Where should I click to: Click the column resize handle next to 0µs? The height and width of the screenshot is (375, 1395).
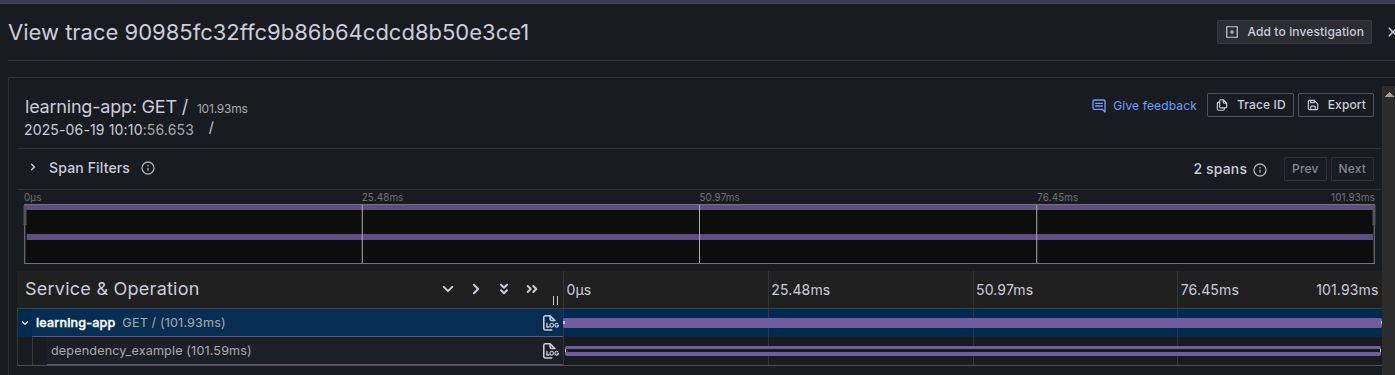pos(555,300)
